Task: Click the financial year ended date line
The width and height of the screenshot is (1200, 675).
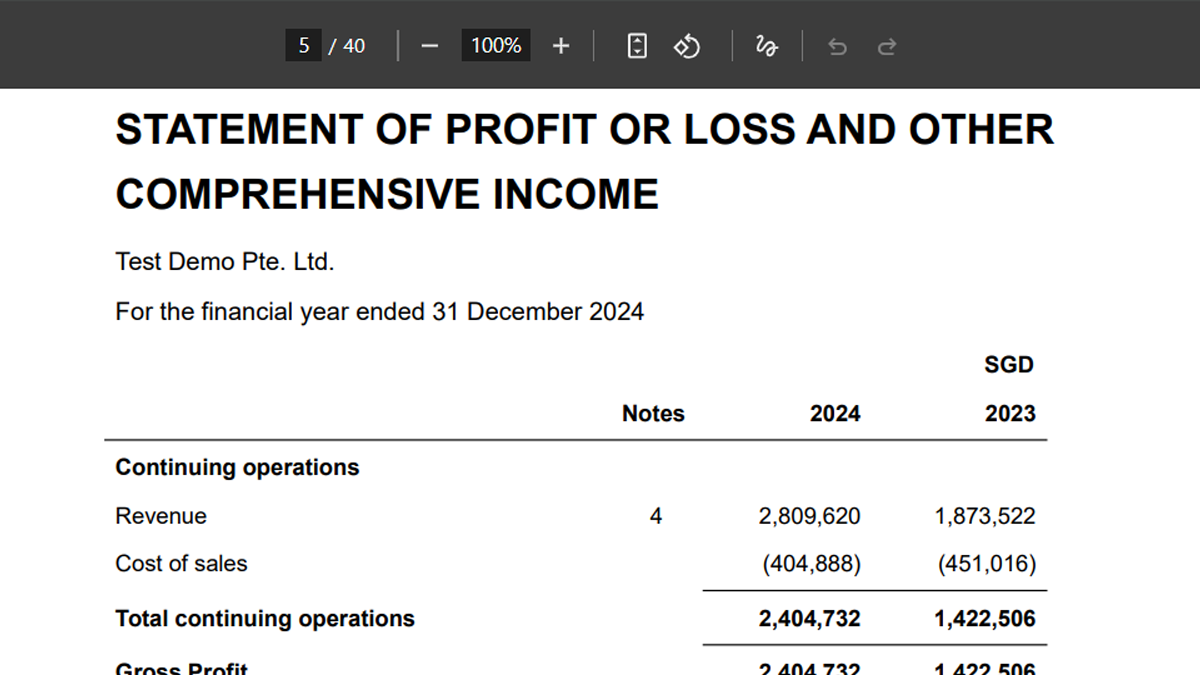Action: pyautogui.click(x=379, y=312)
